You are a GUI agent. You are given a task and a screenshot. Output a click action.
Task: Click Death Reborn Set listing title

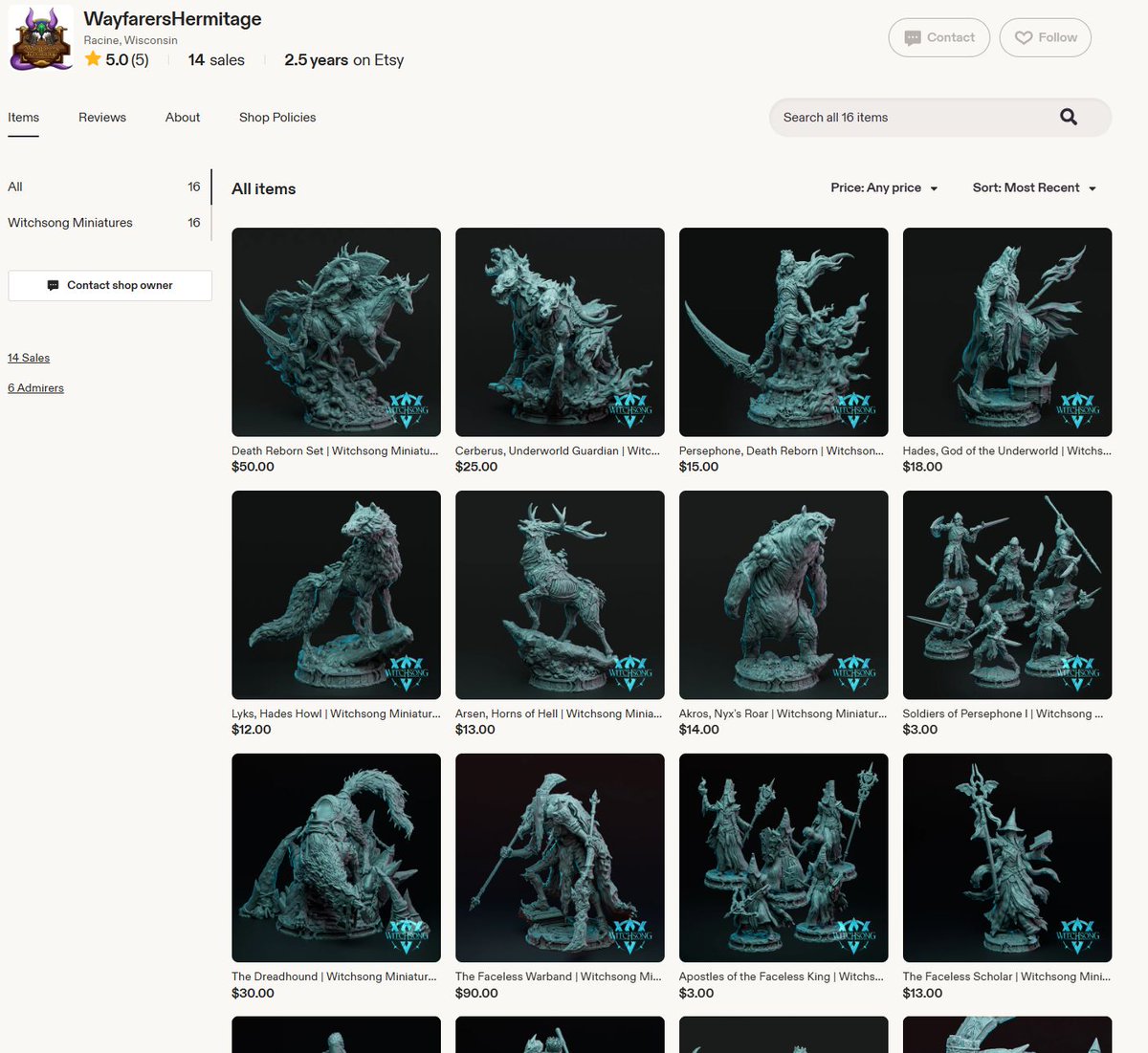tap(335, 450)
